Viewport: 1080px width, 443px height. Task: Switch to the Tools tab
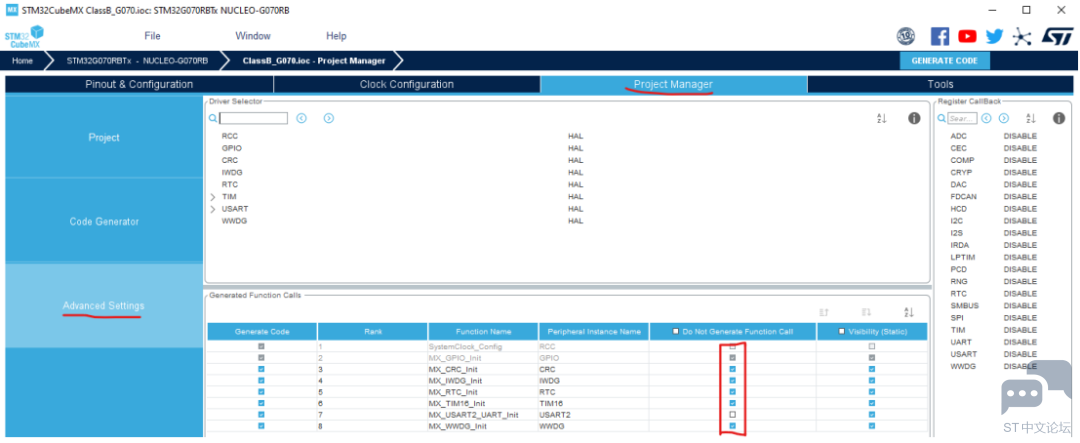(940, 84)
